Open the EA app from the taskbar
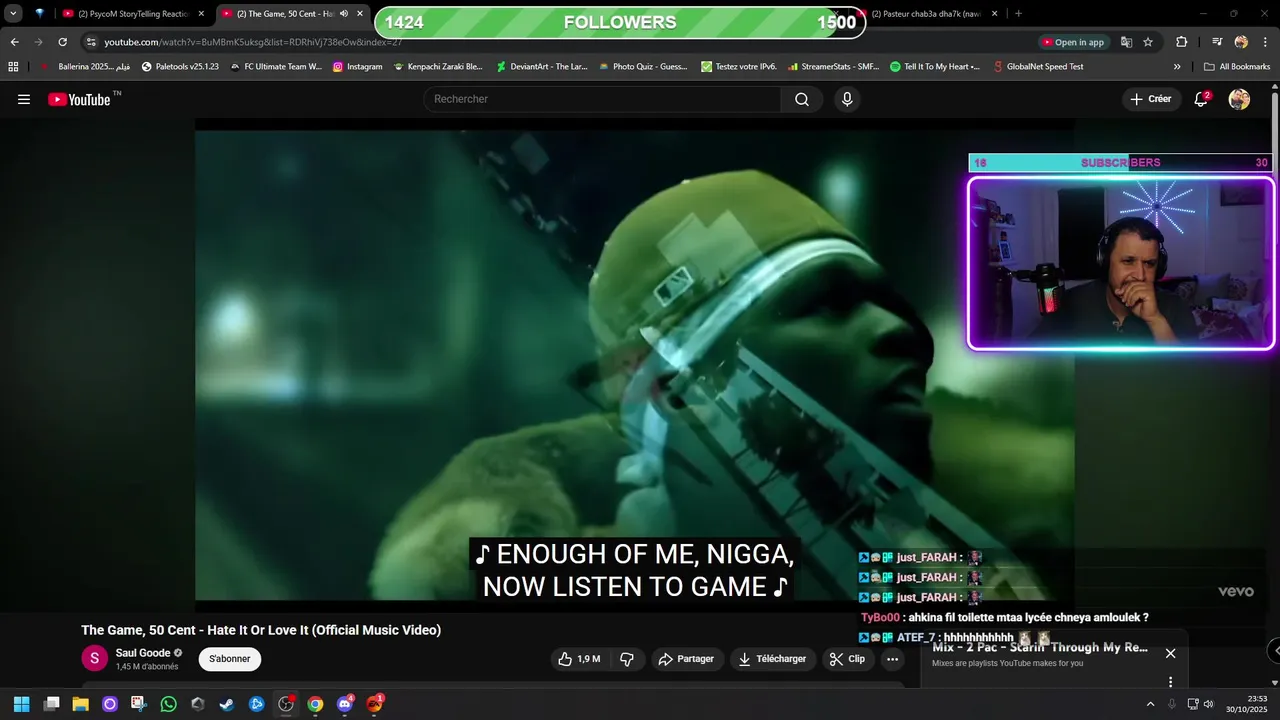Screen dimensions: 1280x720 click(374, 704)
